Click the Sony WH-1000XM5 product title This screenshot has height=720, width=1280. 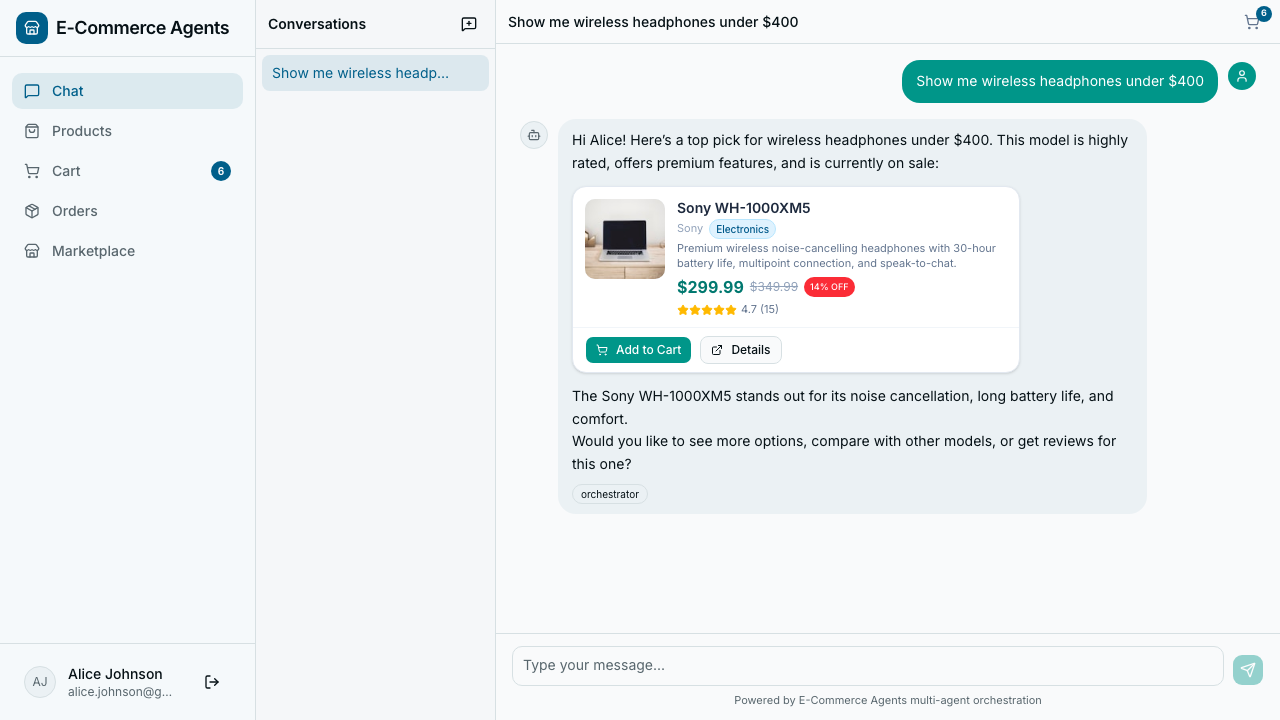tap(744, 208)
